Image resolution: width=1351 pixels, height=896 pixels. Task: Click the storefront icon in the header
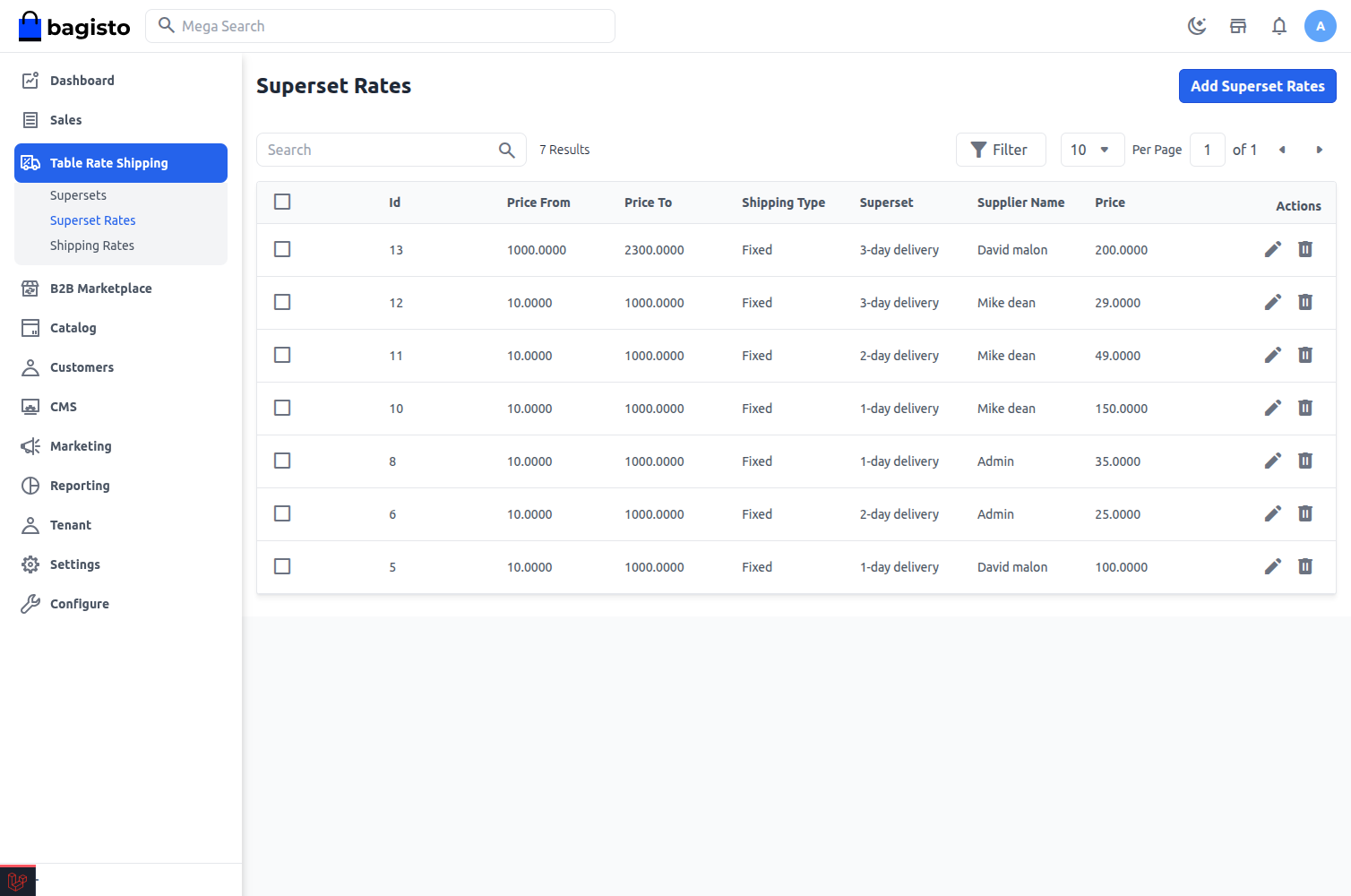pos(1238,26)
